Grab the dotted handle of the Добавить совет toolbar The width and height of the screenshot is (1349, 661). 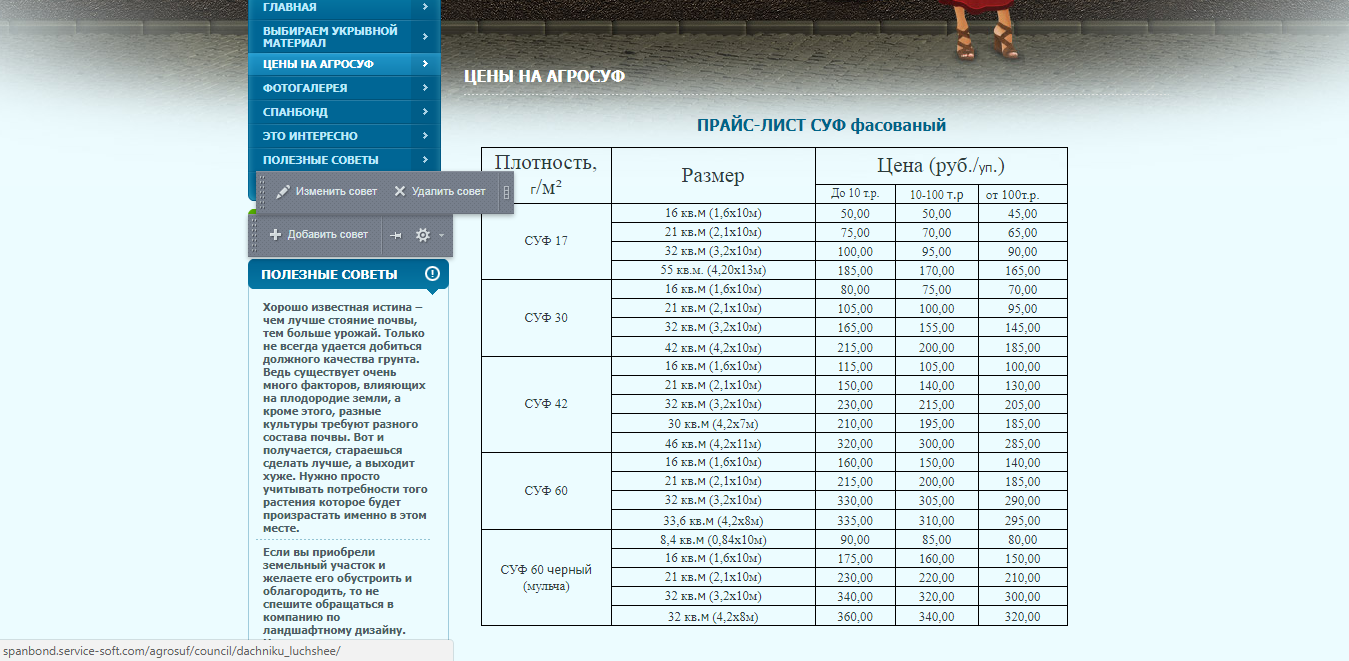tap(254, 235)
